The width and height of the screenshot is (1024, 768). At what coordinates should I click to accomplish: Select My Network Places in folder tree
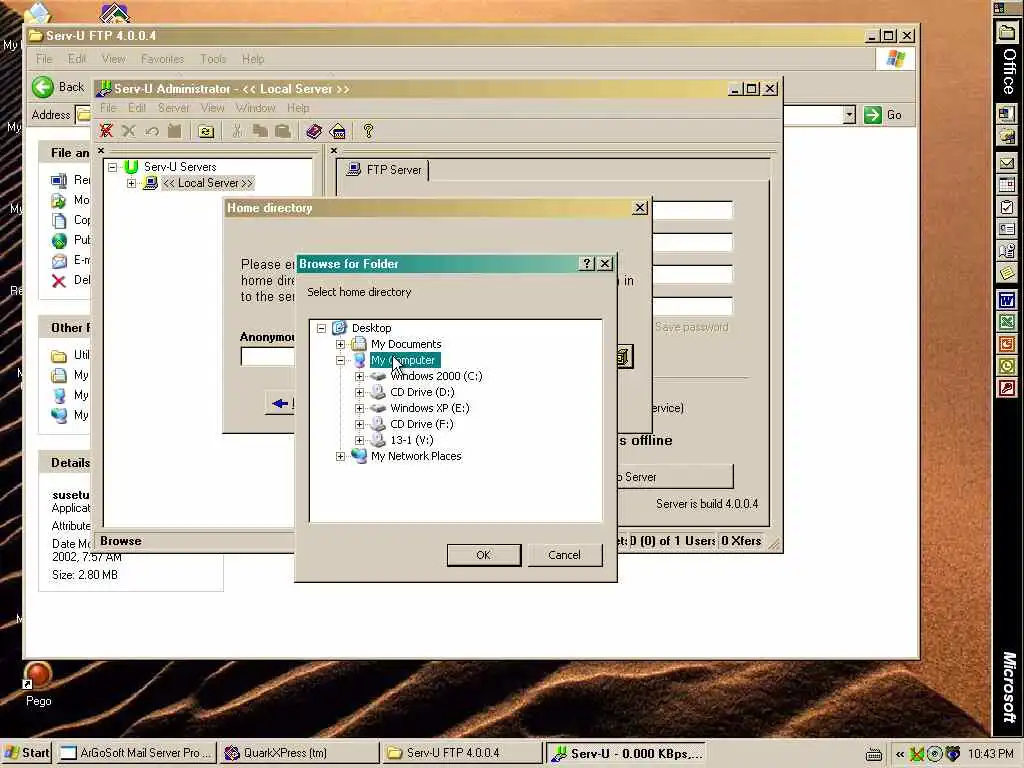pyautogui.click(x=416, y=456)
